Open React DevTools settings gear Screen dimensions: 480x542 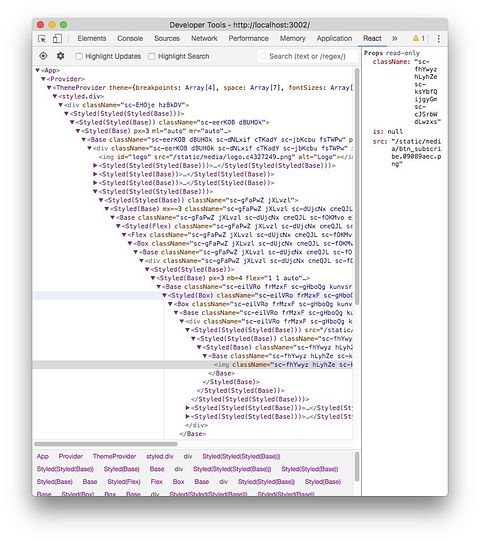(60, 56)
